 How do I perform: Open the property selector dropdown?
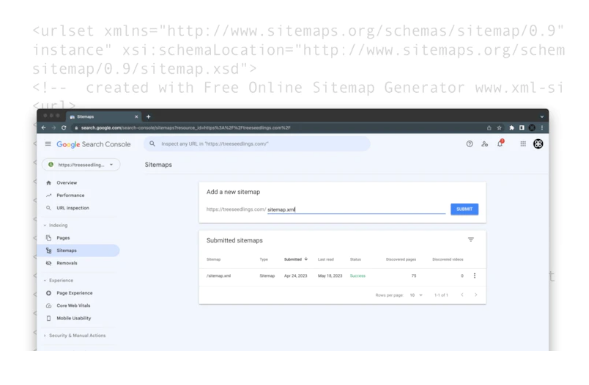pyautogui.click(x=81, y=165)
